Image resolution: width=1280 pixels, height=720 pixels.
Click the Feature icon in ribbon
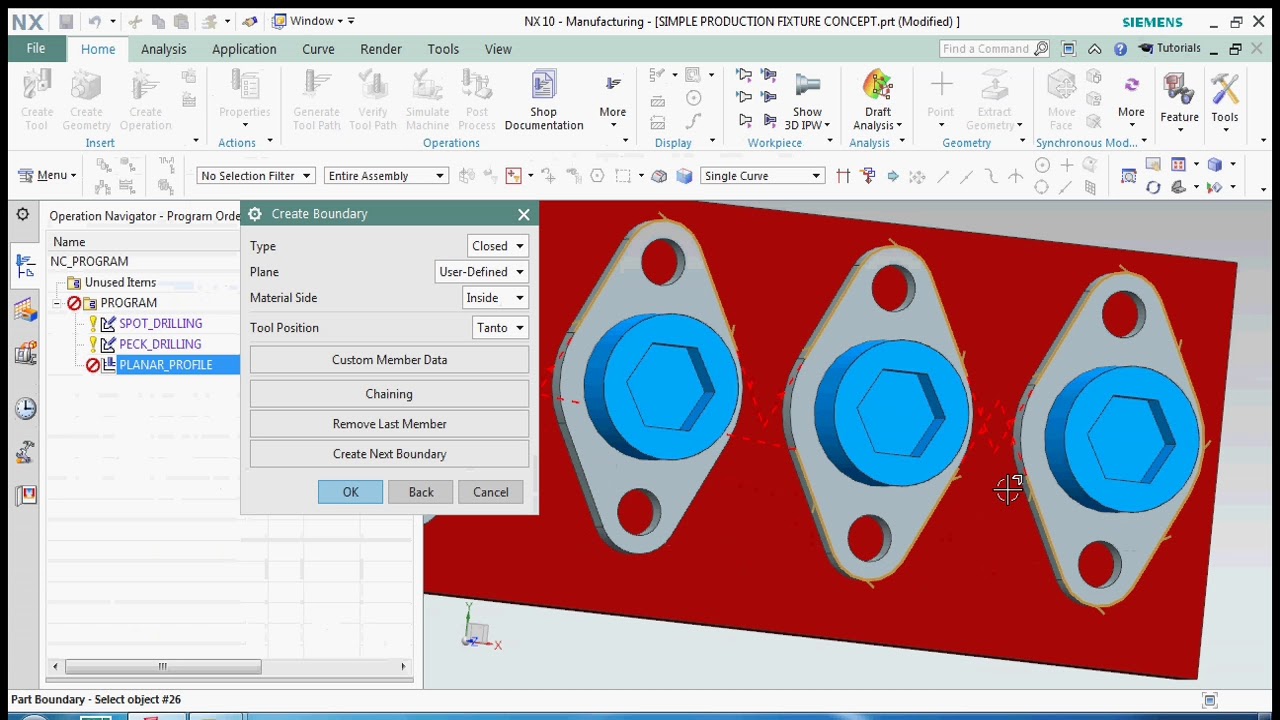coord(1179,98)
